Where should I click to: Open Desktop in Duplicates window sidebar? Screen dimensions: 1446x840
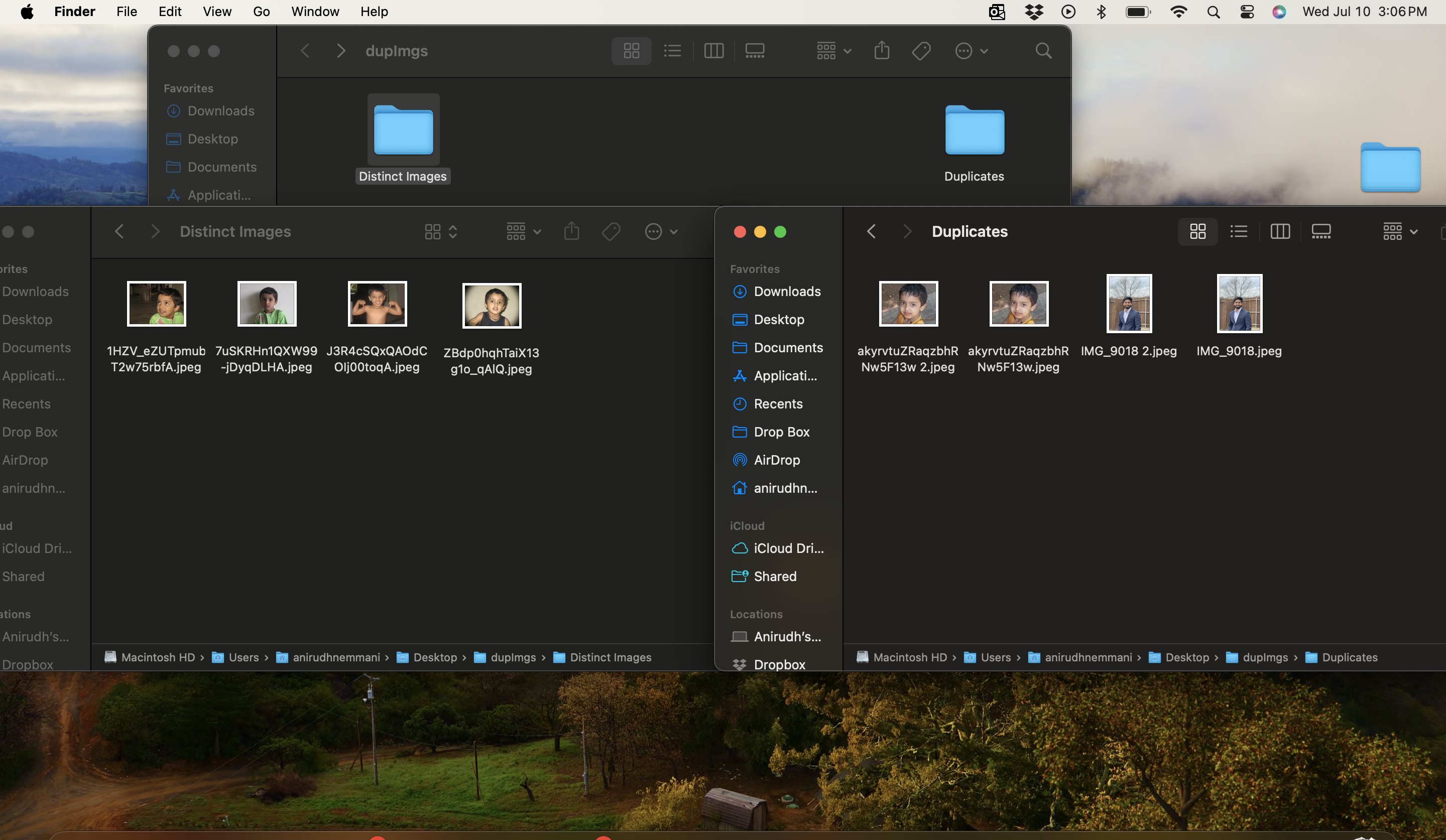tap(769, 319)
